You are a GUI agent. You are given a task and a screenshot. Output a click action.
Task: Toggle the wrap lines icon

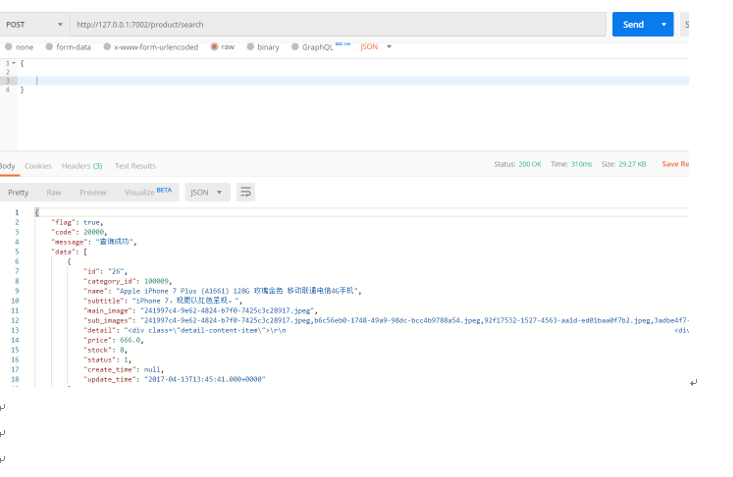pos(245,192)
